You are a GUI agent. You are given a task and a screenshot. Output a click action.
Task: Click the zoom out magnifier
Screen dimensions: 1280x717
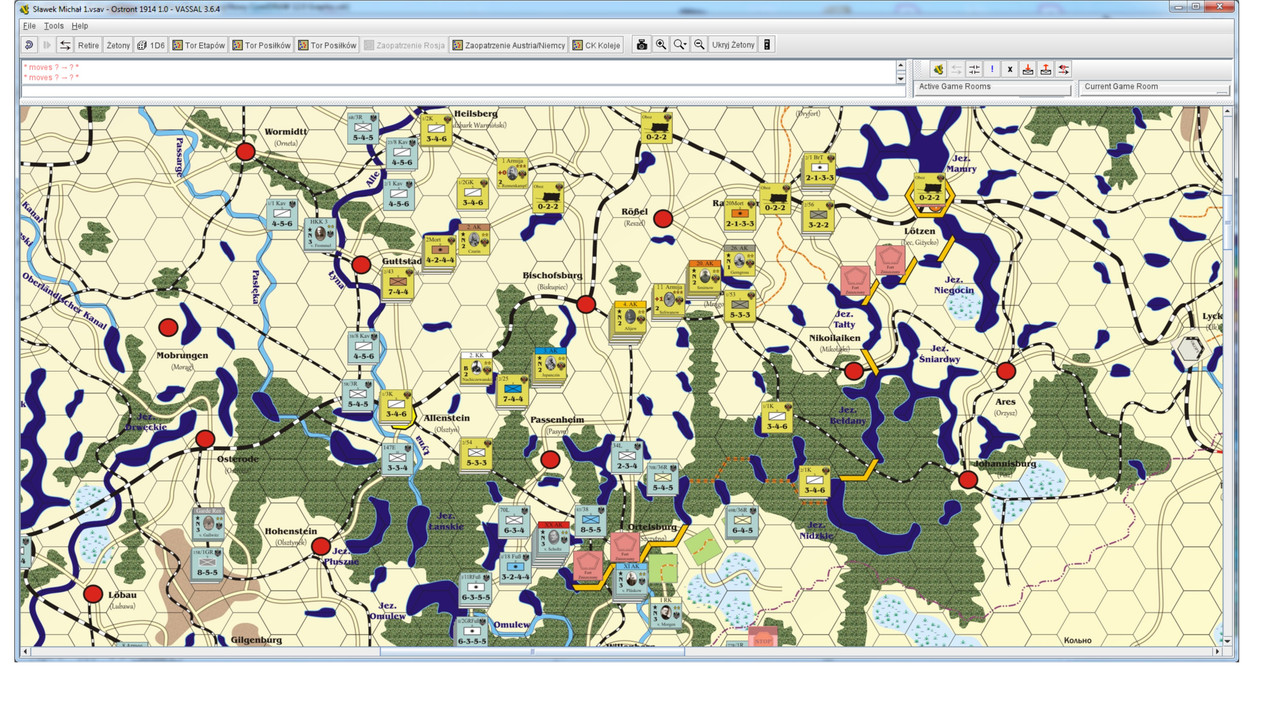700,45
